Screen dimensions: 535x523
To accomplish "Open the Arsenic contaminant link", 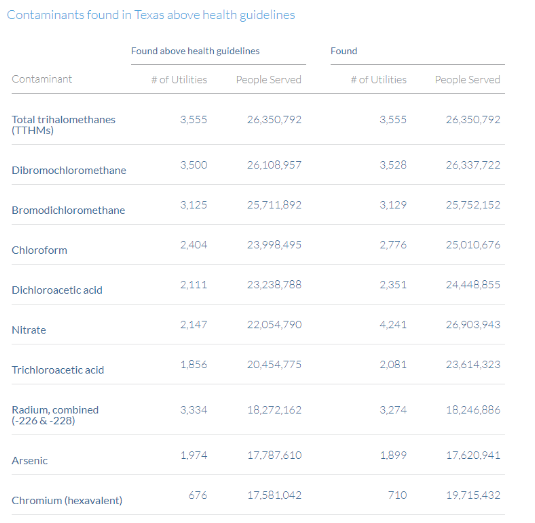I will click(x=30, y=461).
